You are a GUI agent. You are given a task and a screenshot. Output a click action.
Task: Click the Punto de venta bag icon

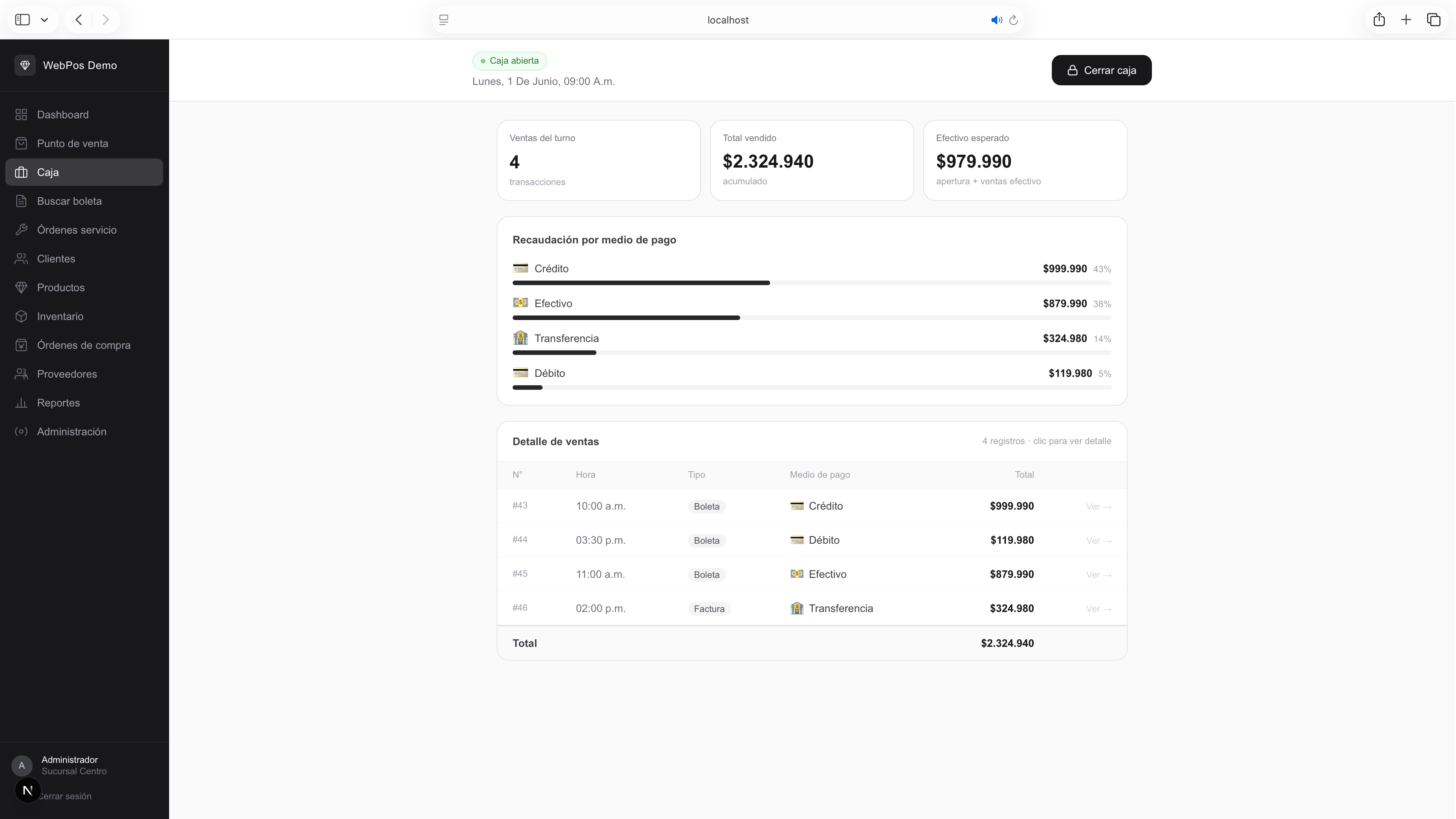click(x=22, y=144)
